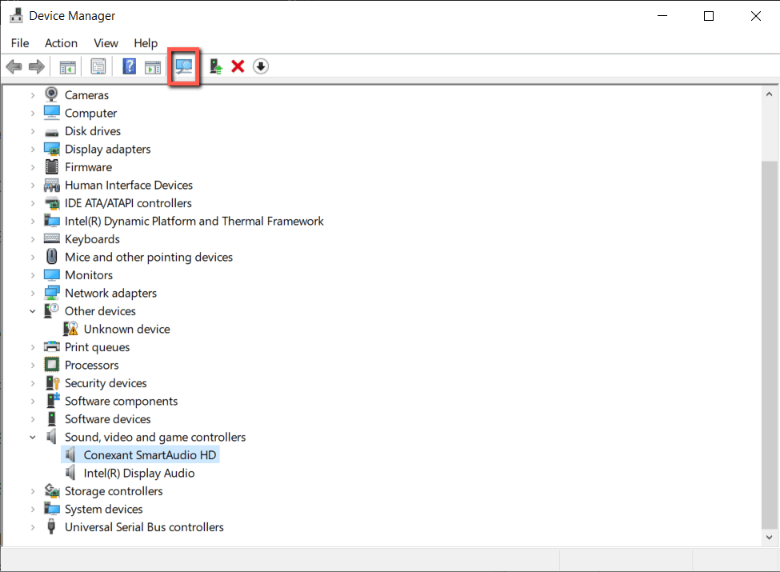Image resolution: width=780 pixels, height=572 pixels.
Task: Click the Device Manager title bar icon
Action: pos(16,15)
